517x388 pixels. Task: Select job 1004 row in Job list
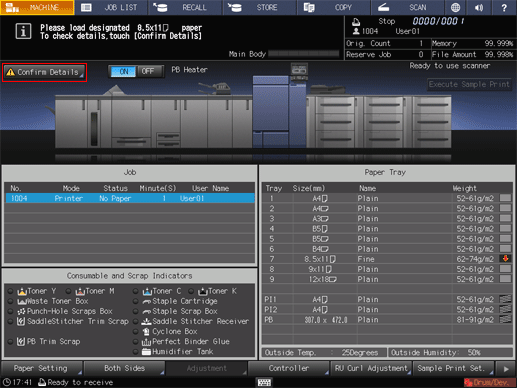click(130, 199)
